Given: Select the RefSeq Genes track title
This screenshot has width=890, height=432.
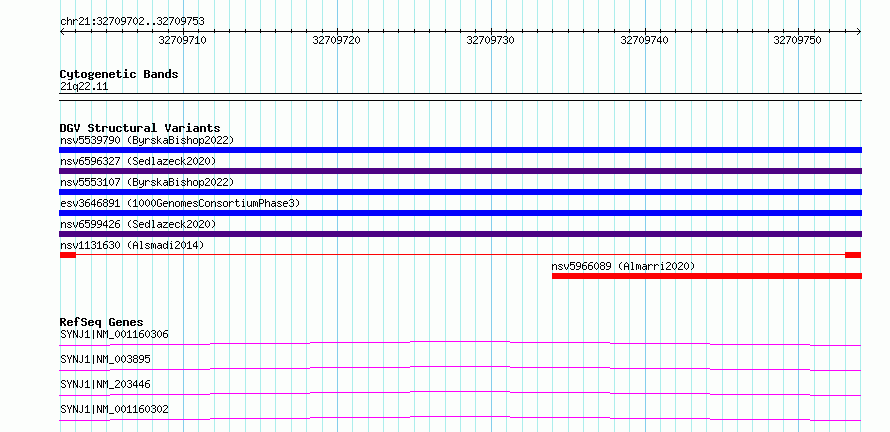Looking at the screenshot, I should pos(102,322).
